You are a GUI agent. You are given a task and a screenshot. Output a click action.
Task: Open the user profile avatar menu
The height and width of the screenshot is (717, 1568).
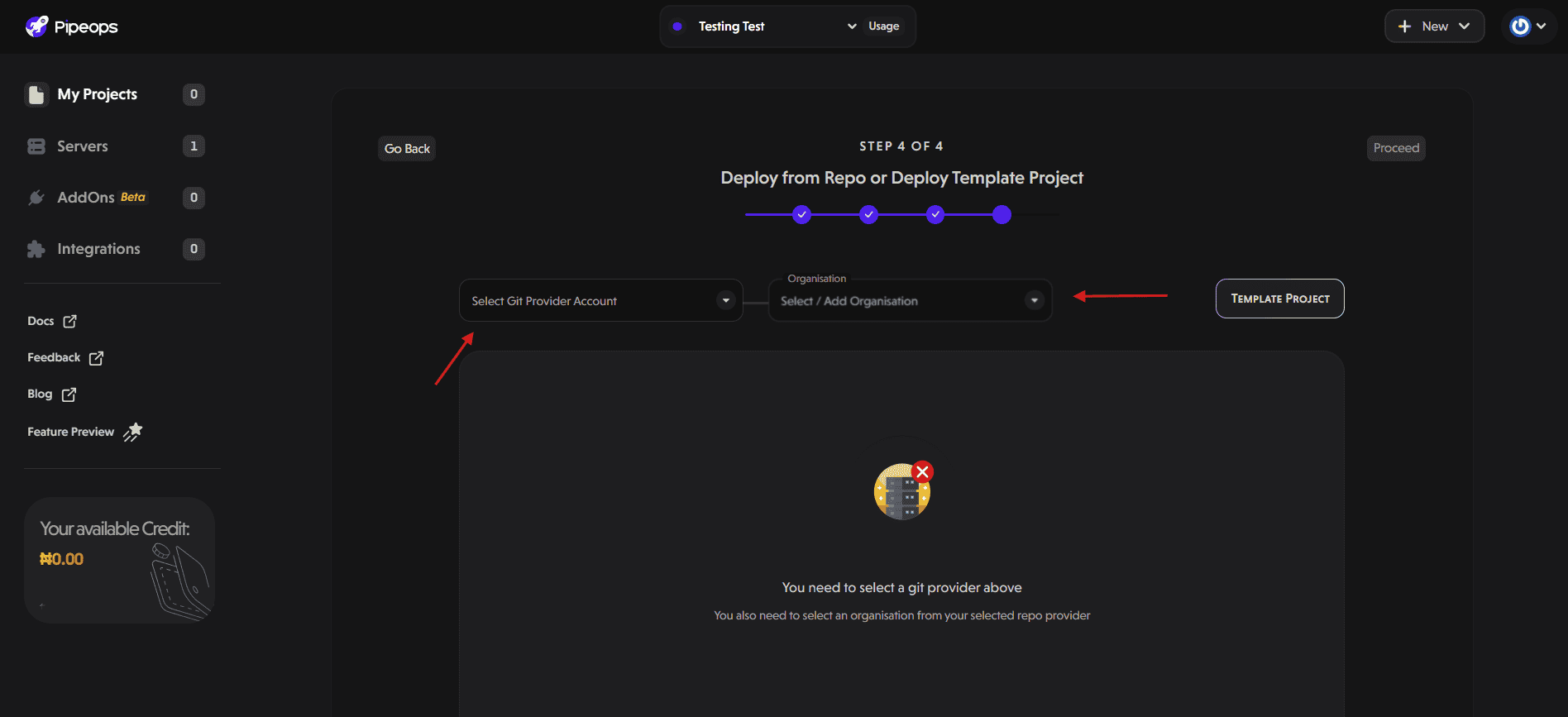pyautogui.click(x=1520, y=26)
